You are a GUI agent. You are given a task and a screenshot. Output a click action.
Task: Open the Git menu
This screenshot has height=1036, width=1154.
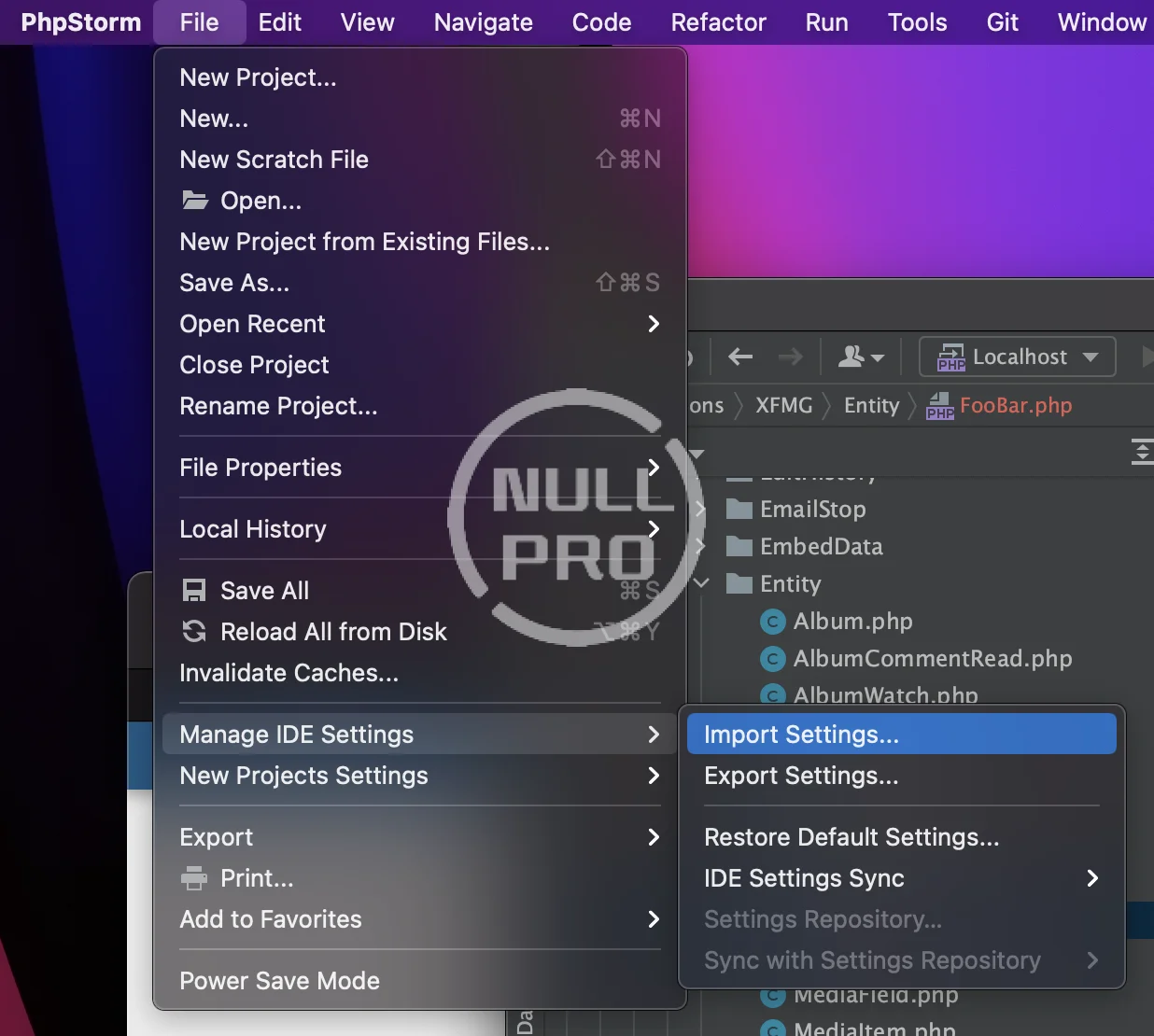[1002, 22]
